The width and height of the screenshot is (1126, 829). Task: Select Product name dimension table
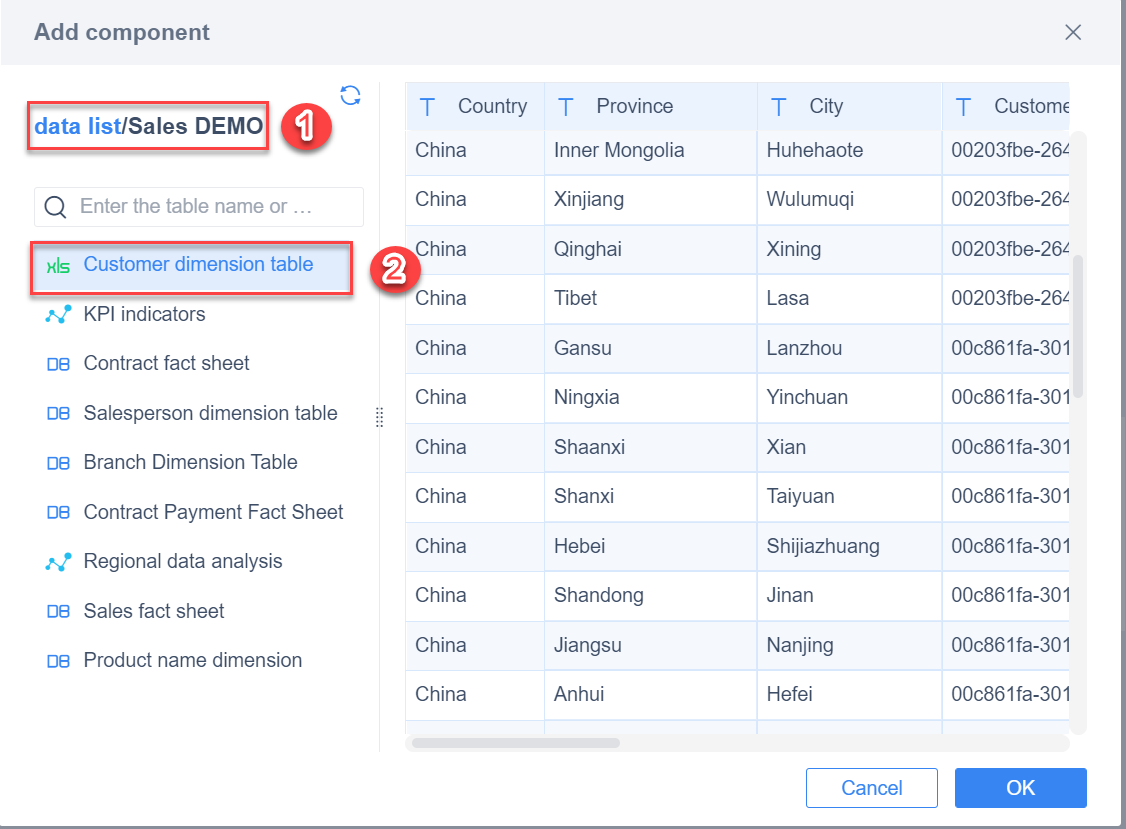coord(192,661)
